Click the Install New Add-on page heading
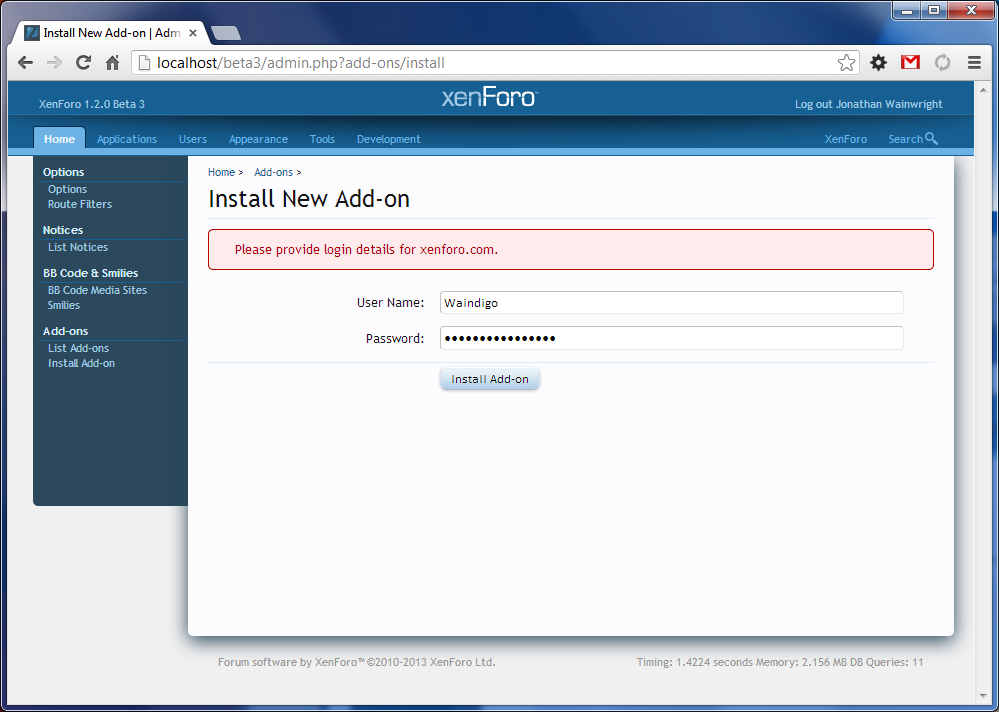Screen dimensions: 999x712 click(x=309, y=199)
